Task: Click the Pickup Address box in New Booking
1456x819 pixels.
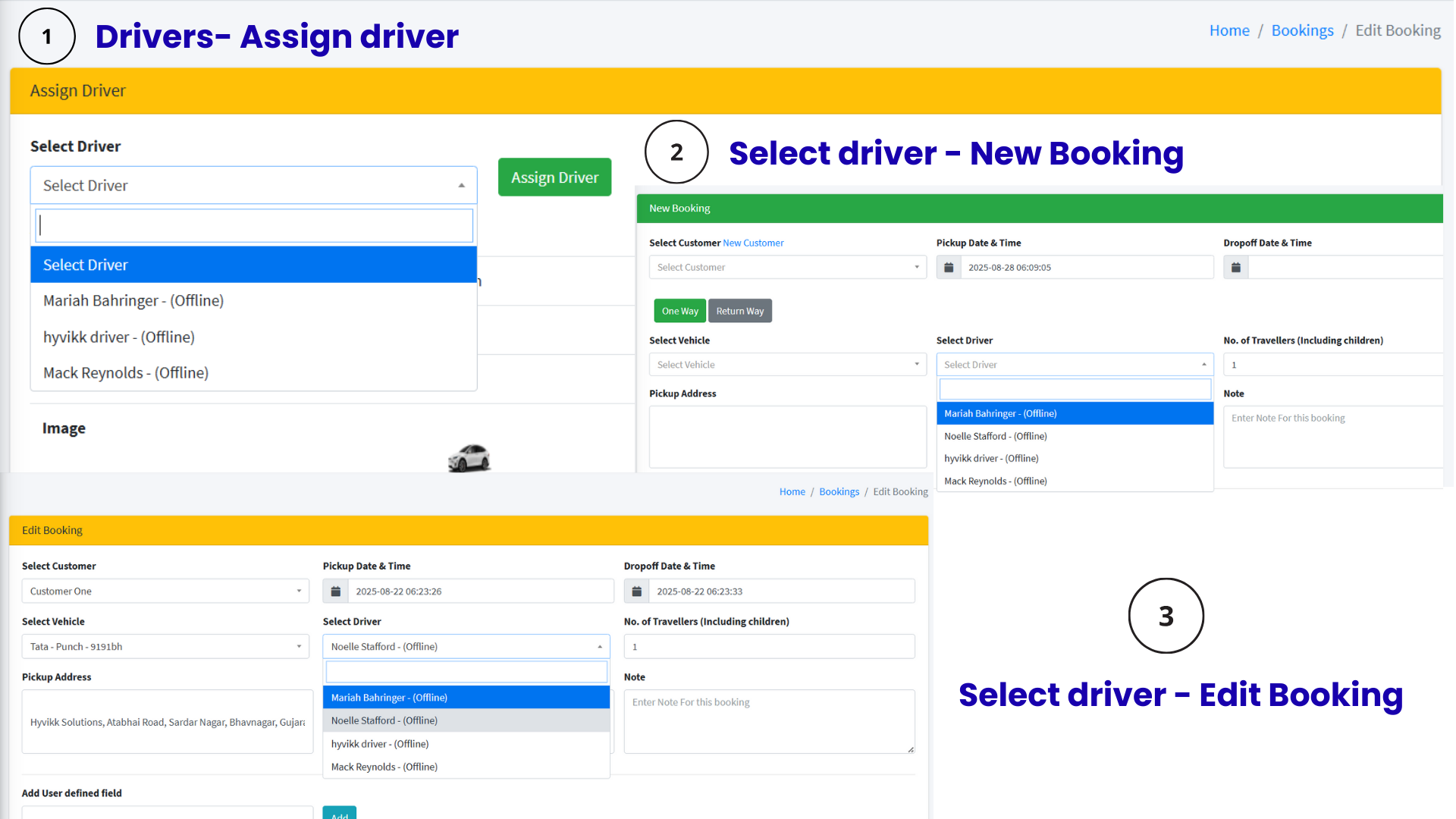Action: click(x=787, y=437)
